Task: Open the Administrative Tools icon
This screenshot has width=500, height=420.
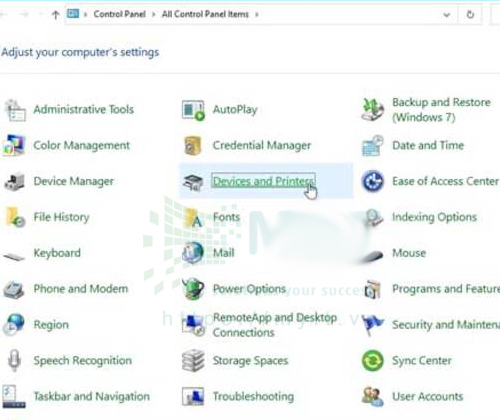Action: (15, 110)
